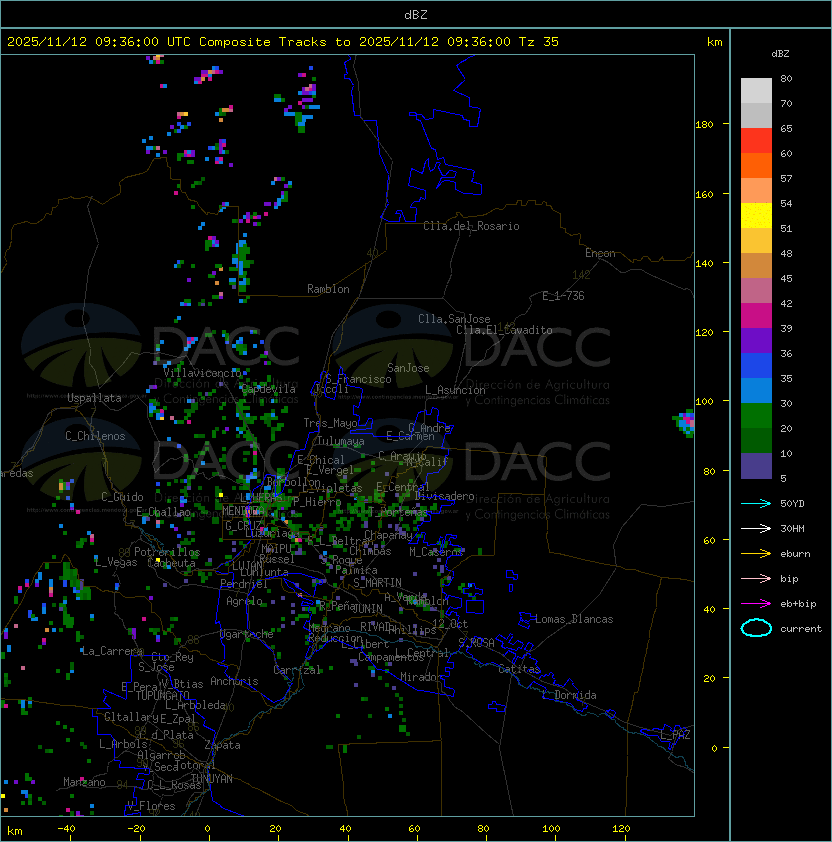Click the '65' value on the dBZ scale

point(786,128)
